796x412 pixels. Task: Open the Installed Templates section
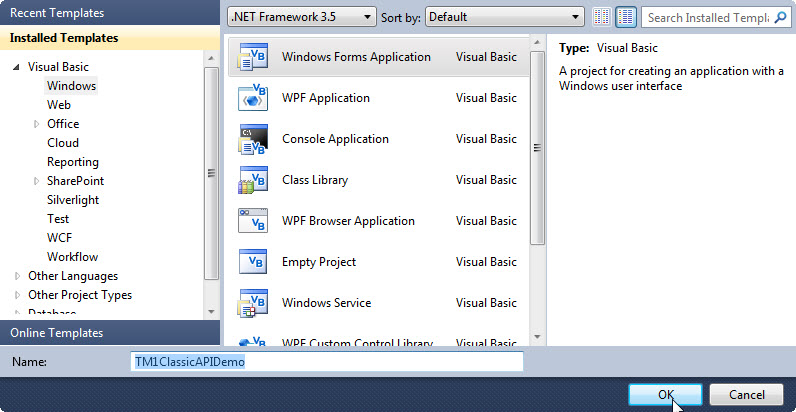[110, 38]
